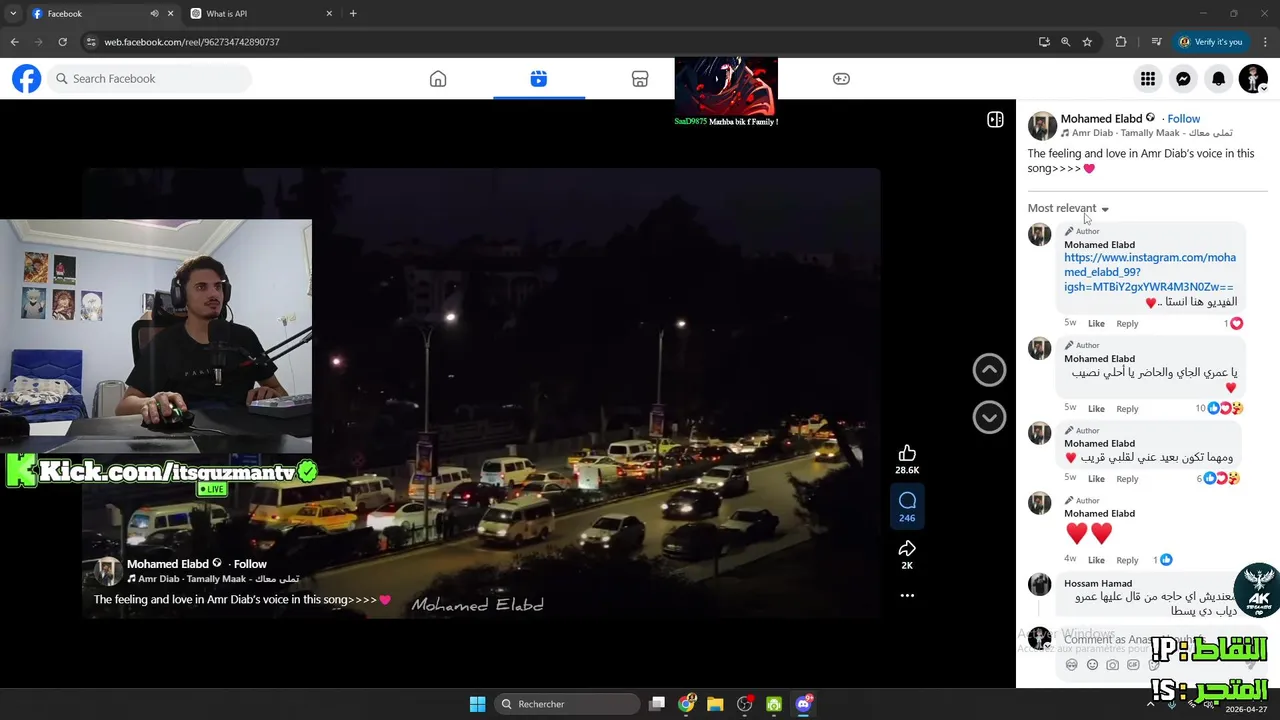Go to the previous reel arrow
The width and height of the screenshot is (1280, 720).
coord(989,370)
